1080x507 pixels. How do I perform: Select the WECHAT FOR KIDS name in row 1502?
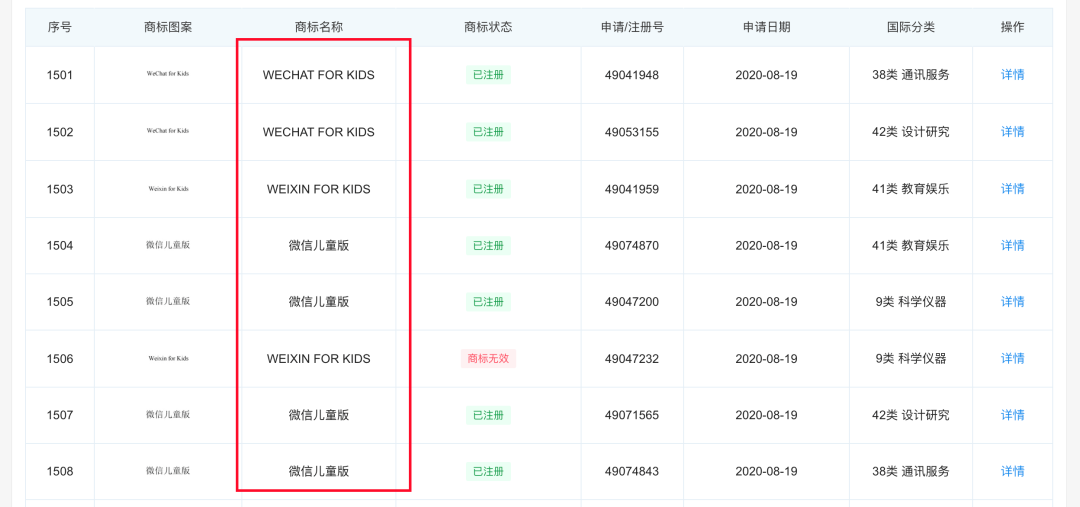click(x=319, y=132)
